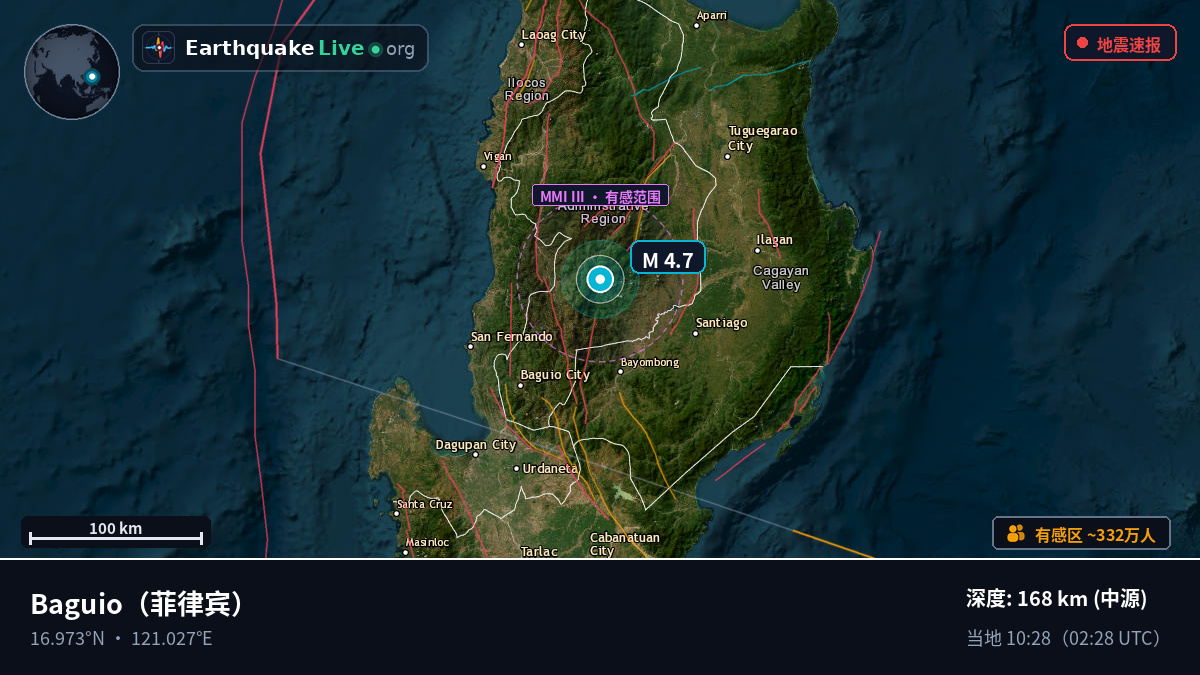Image resolution: width=1200 pixels, height=675 pixels.
Task: Click the people icon in the 有感区 badge
Action: tap(1016, 533)
